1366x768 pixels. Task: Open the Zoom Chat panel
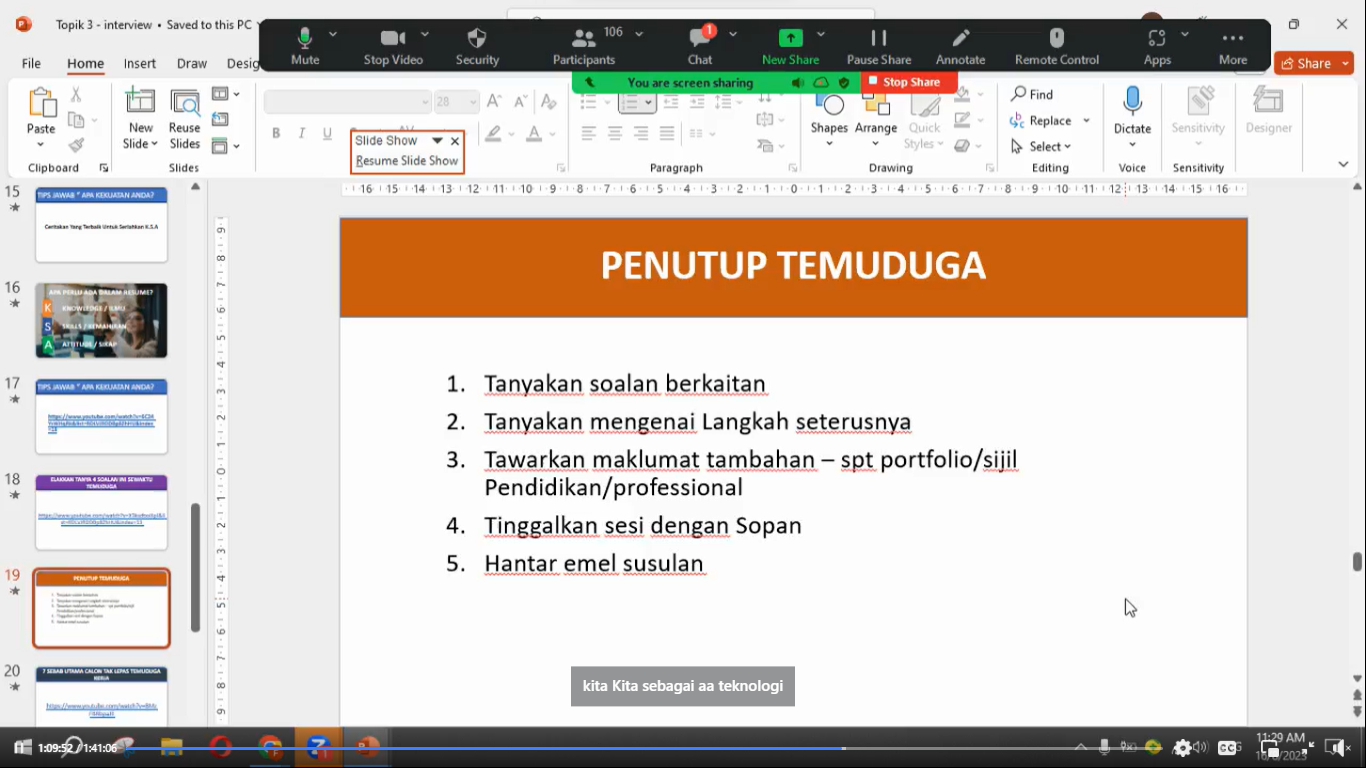(x=700, y=47)
